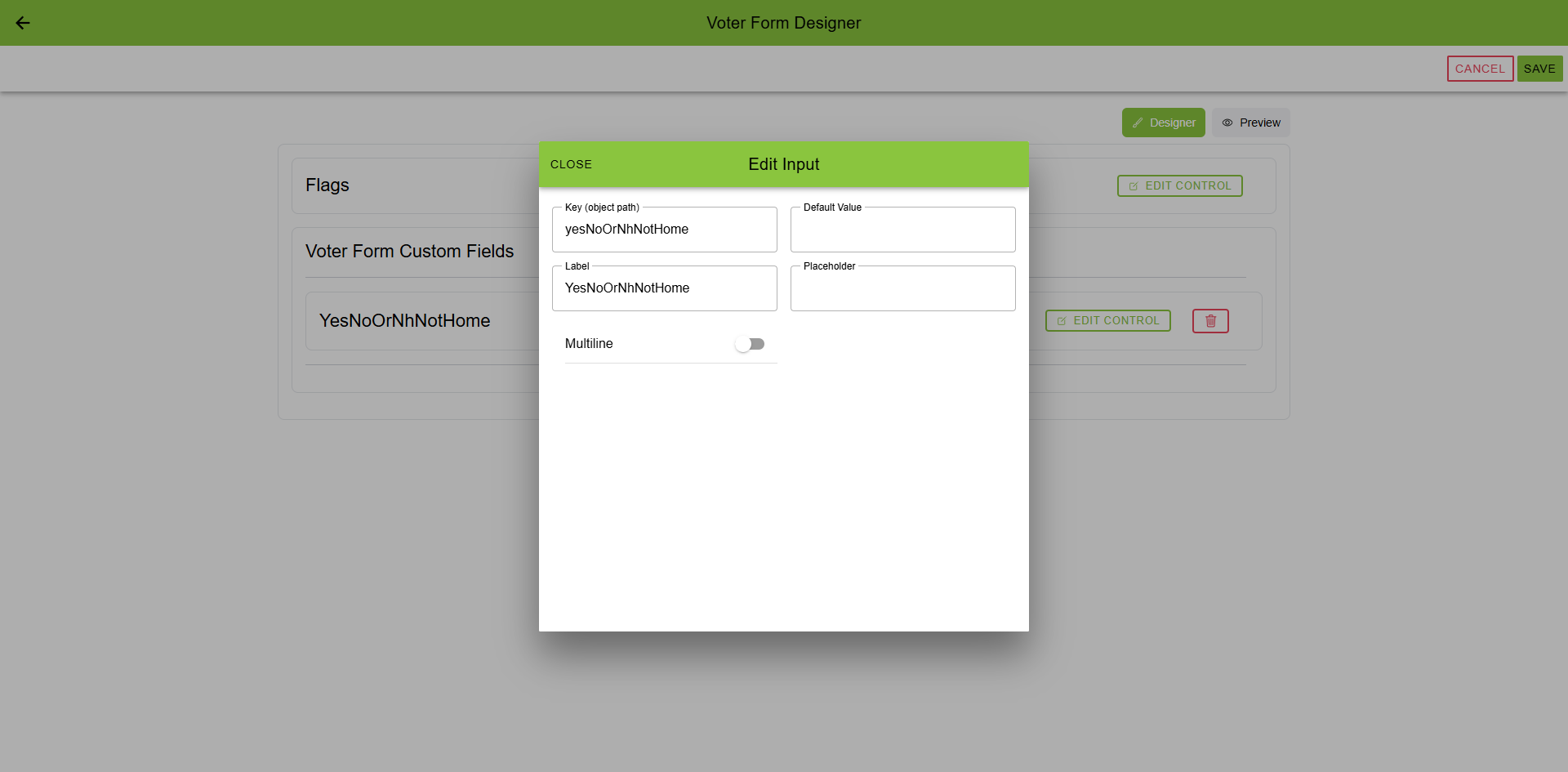
Task: Toggle the Multiline switch
Action: 750,344
